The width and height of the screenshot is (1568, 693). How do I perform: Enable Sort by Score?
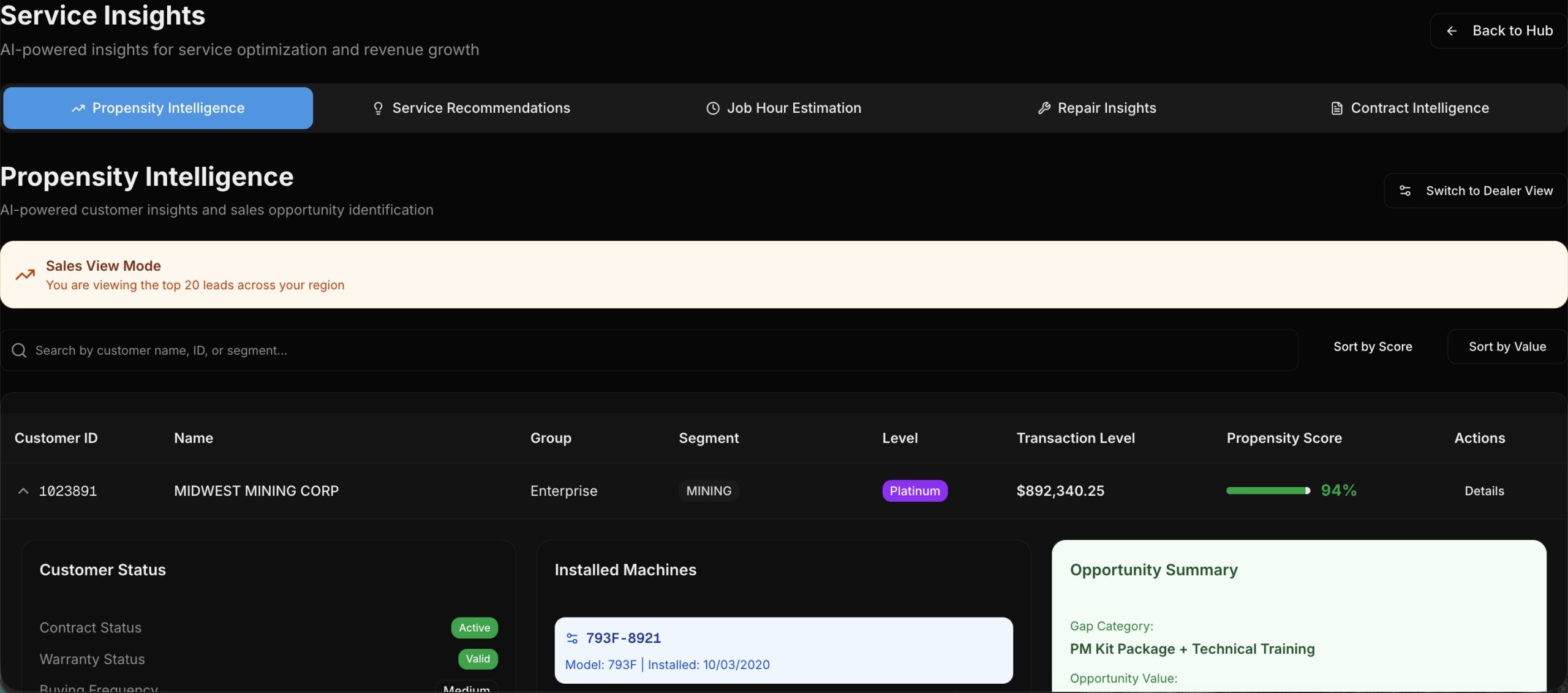[1372, 346]
